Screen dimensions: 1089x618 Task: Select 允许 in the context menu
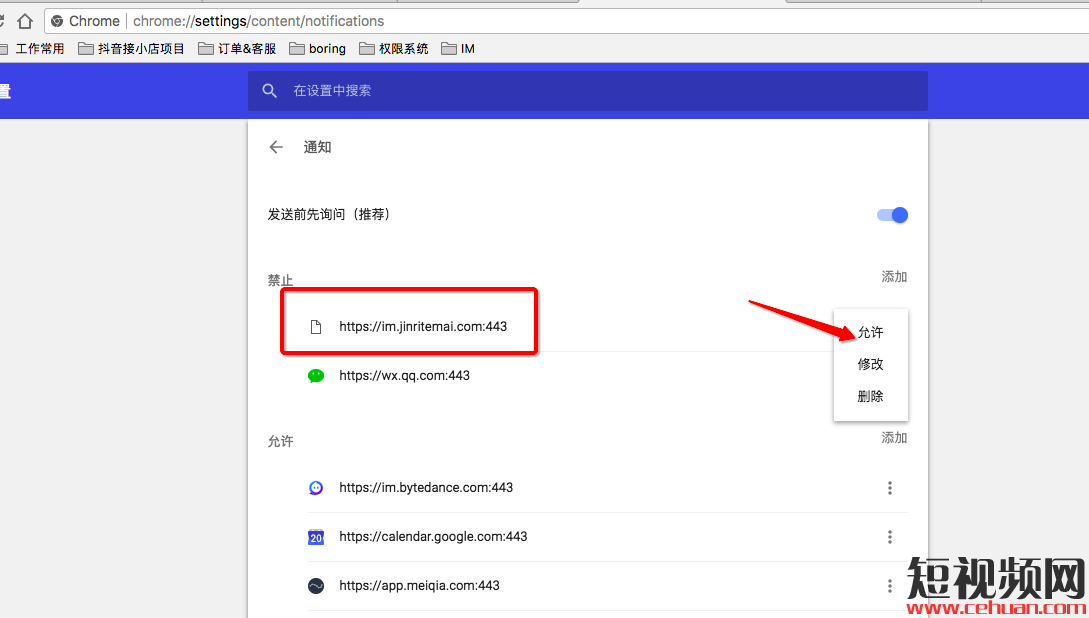coord(870,333)
